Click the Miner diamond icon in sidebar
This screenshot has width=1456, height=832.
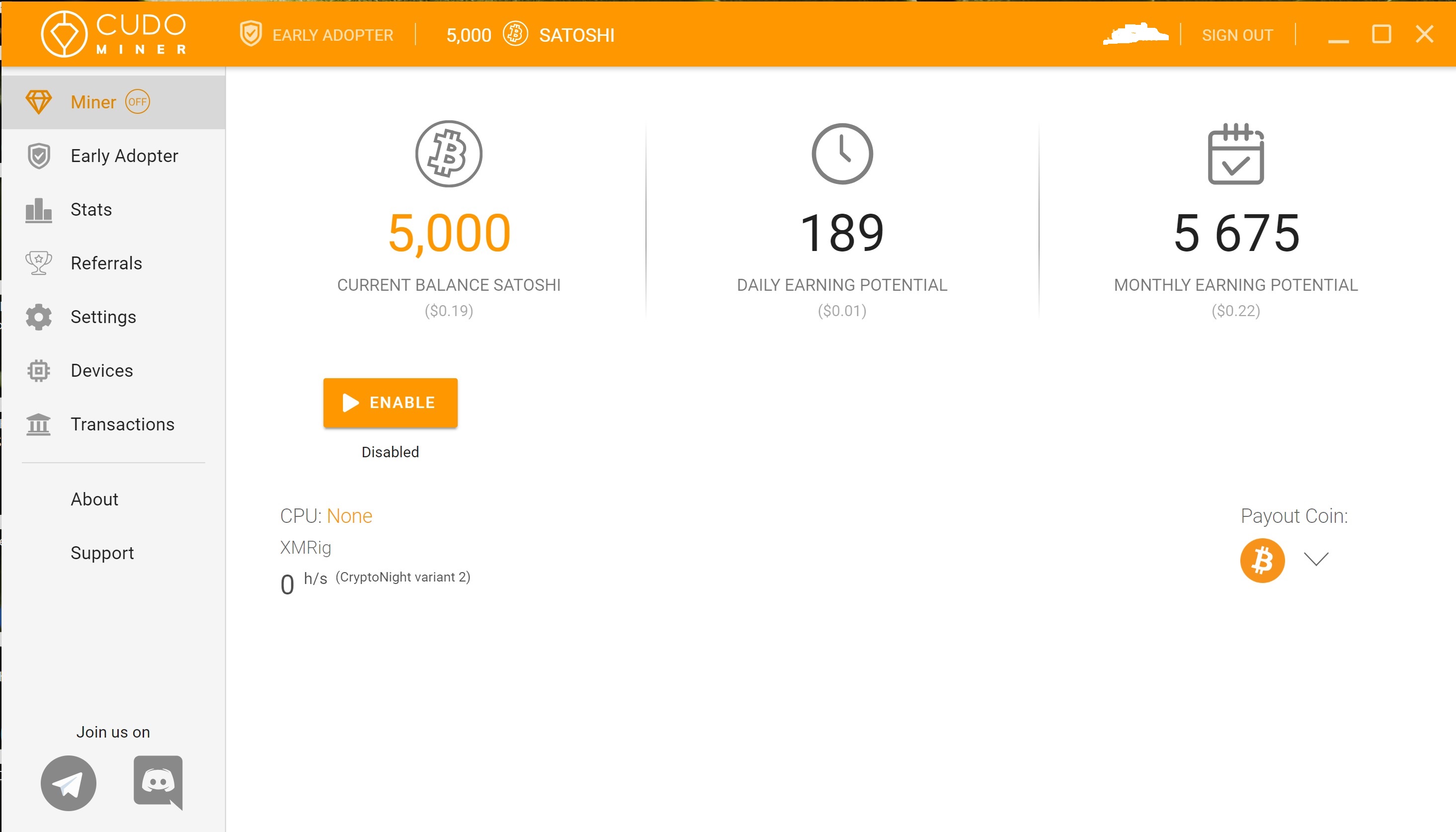coord(39,102)
